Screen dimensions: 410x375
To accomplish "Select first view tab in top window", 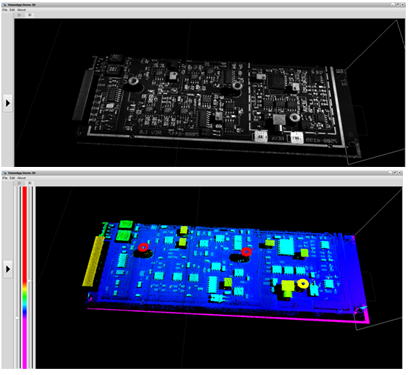I will click(x=19, y=15).
